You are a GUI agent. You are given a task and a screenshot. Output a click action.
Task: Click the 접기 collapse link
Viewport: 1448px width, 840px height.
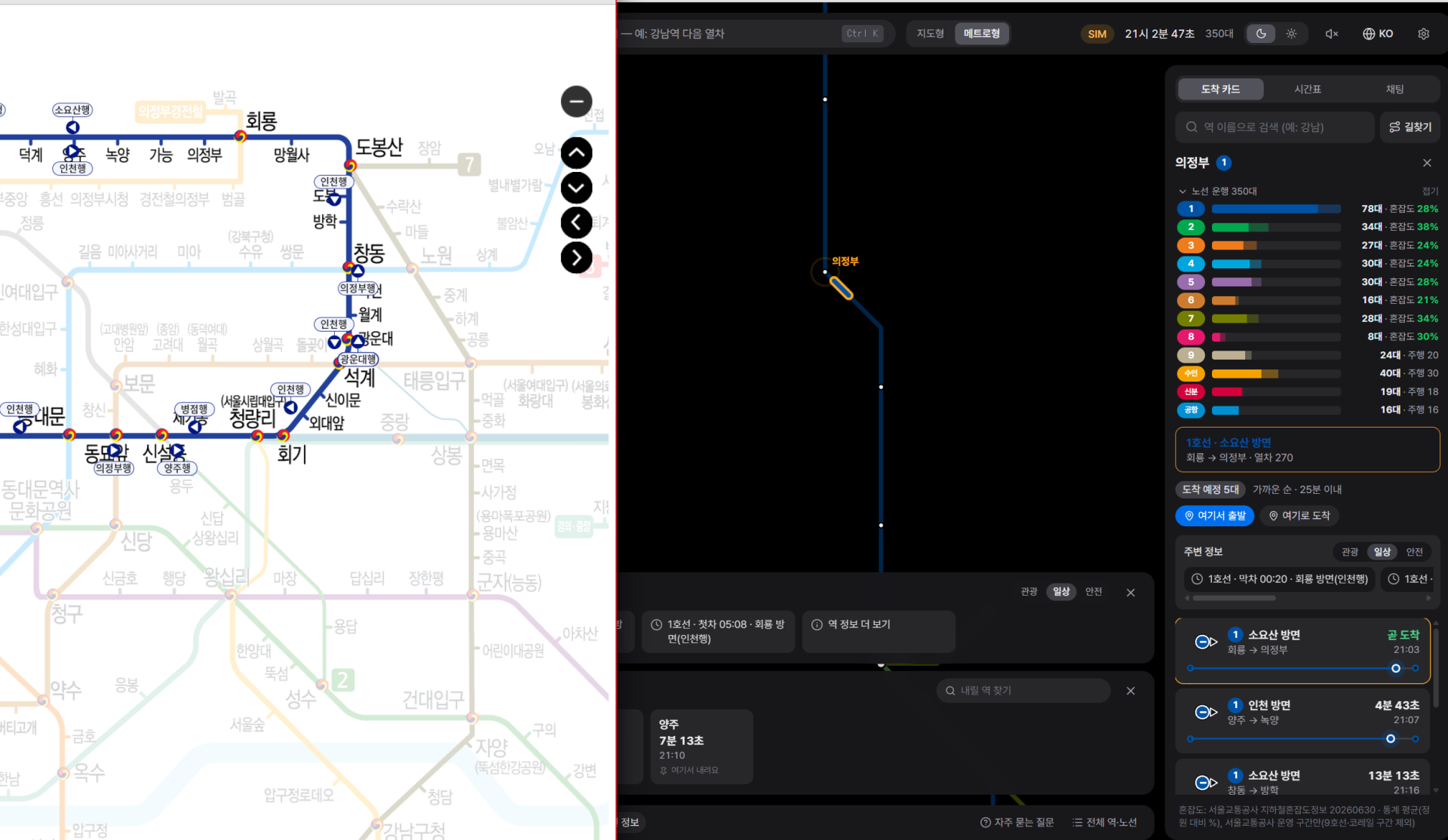1430,192
